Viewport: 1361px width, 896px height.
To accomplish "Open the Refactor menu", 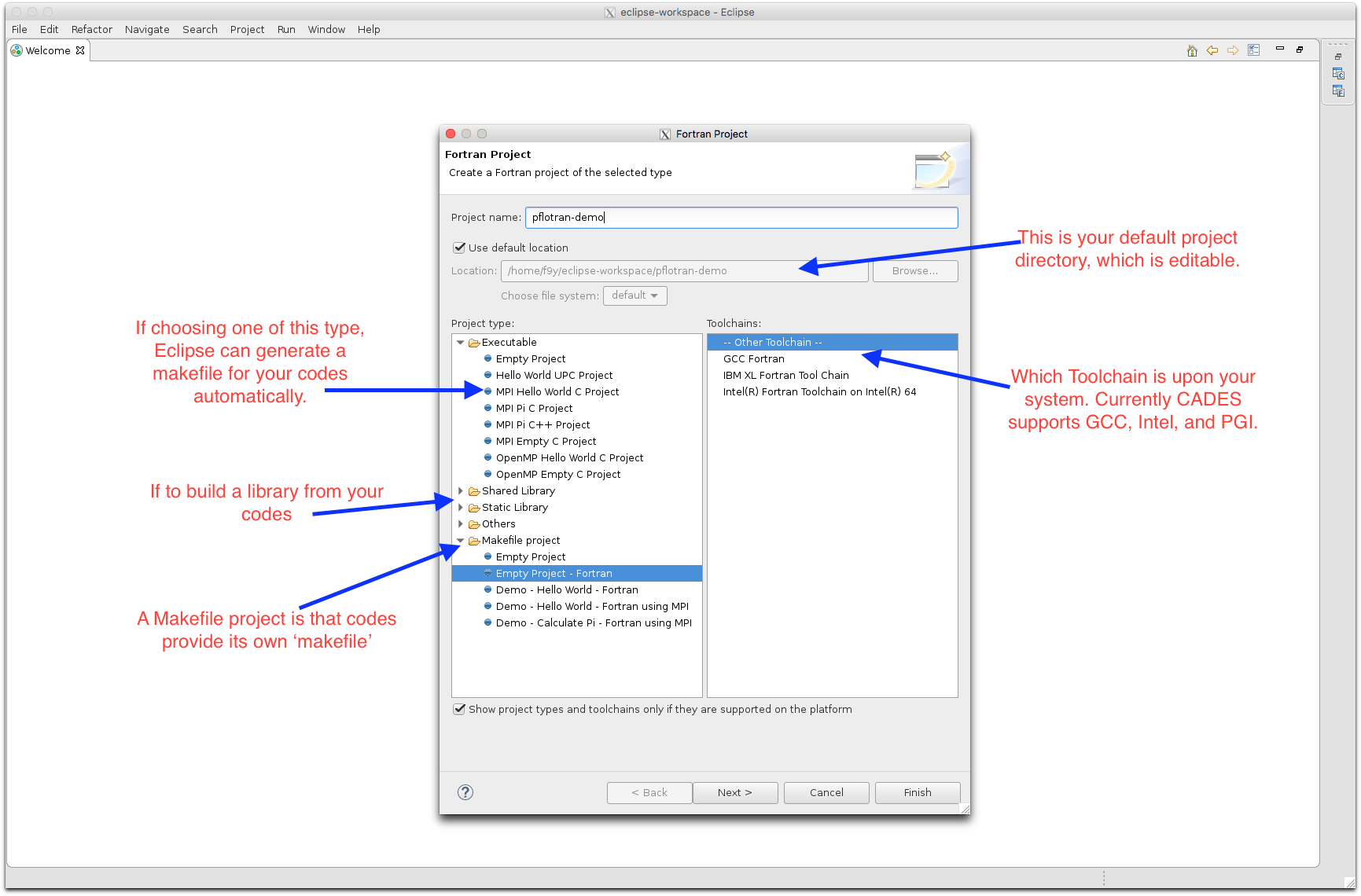I will pos(92,29).
